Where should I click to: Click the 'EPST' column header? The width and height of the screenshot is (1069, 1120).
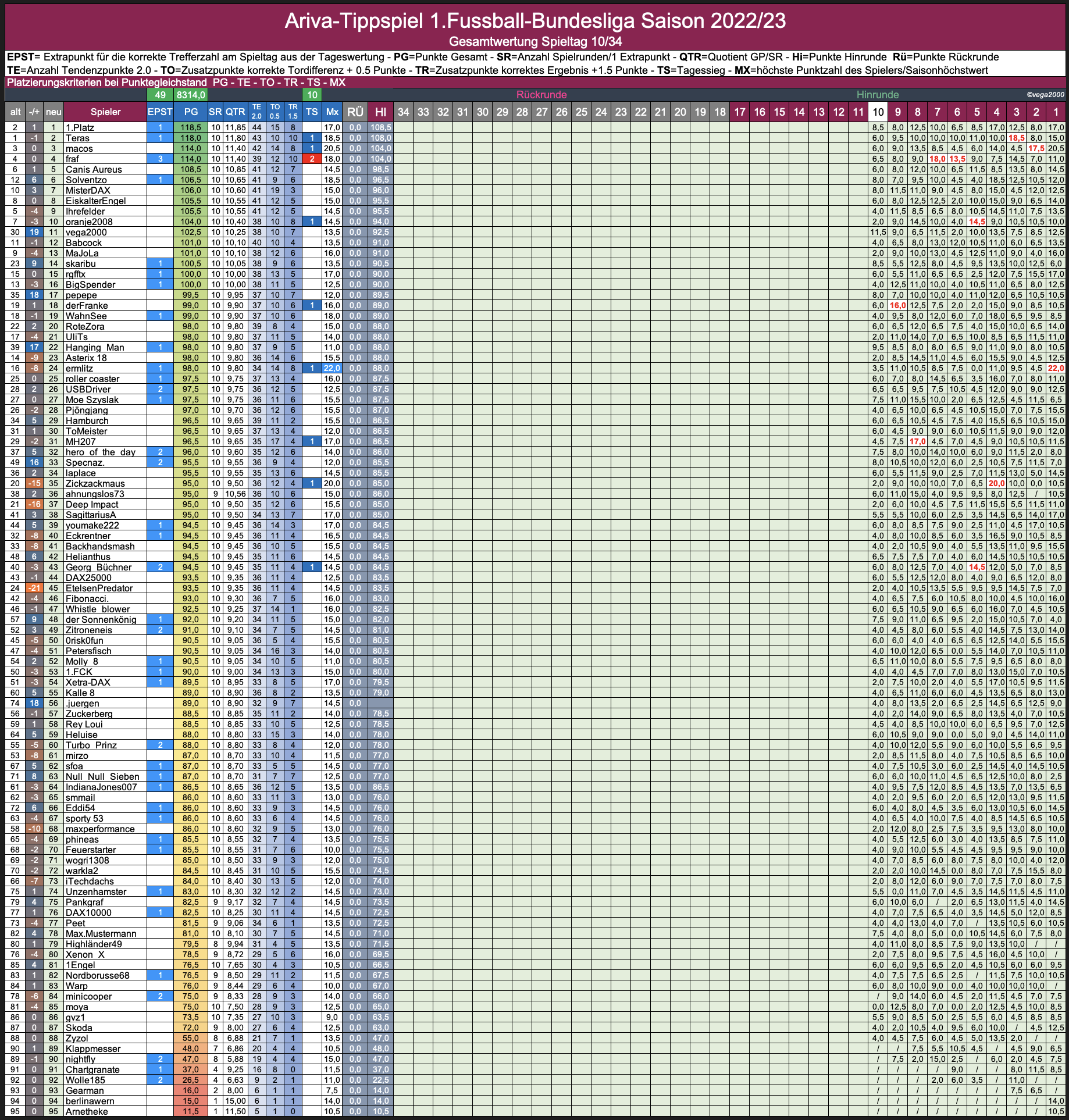(160, 112)
